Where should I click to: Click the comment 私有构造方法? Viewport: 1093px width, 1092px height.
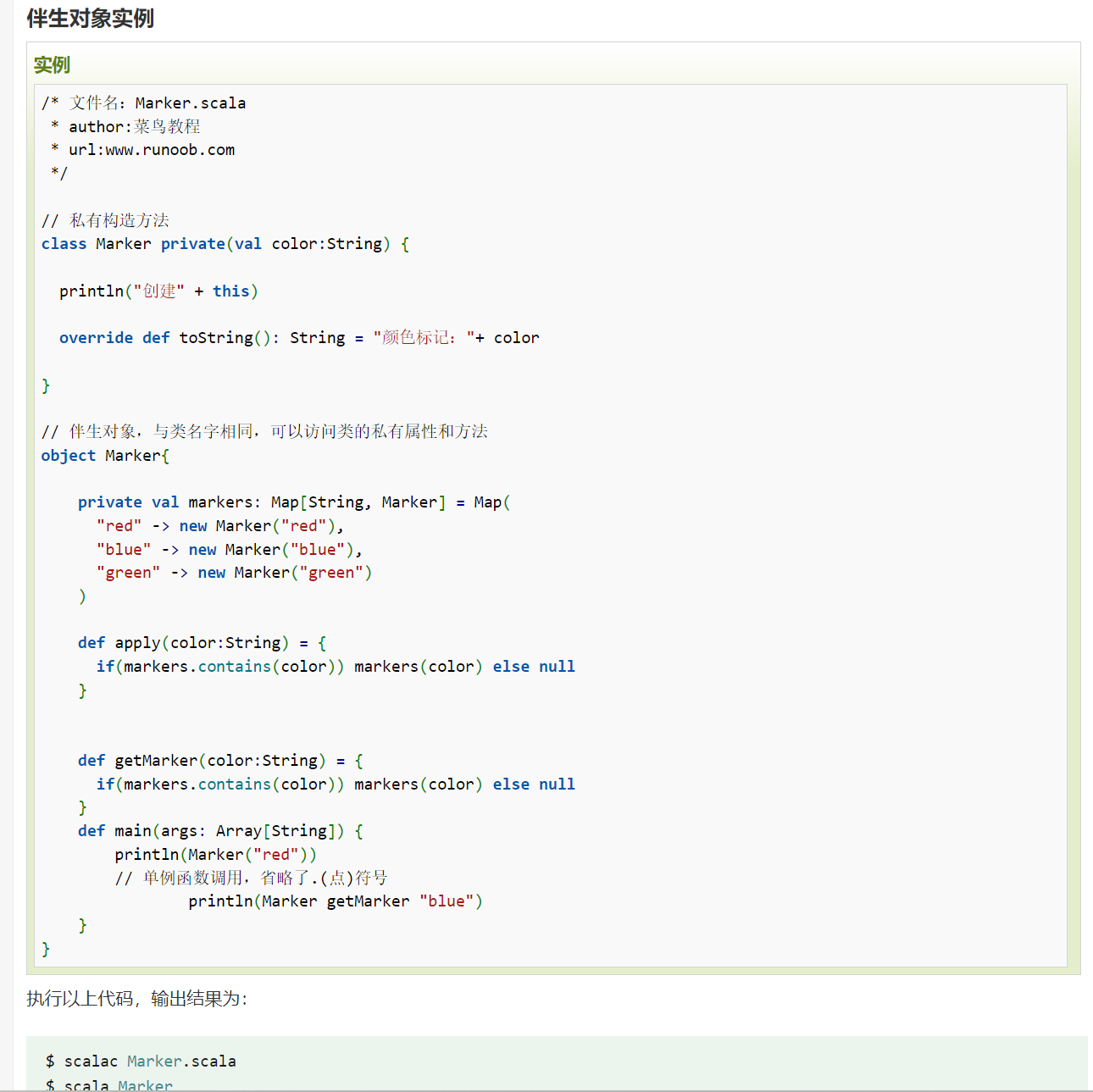106,220
